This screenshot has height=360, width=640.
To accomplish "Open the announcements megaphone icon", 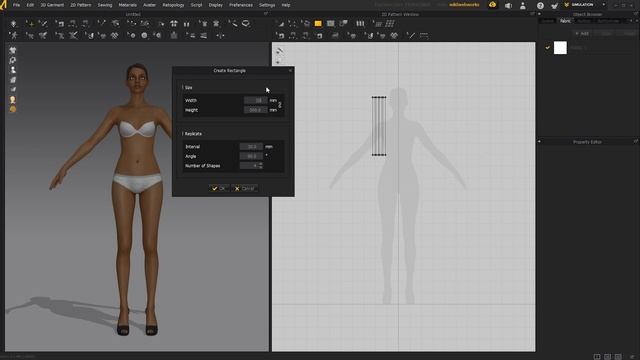I will pyautogui.click(x=508, y=5).
